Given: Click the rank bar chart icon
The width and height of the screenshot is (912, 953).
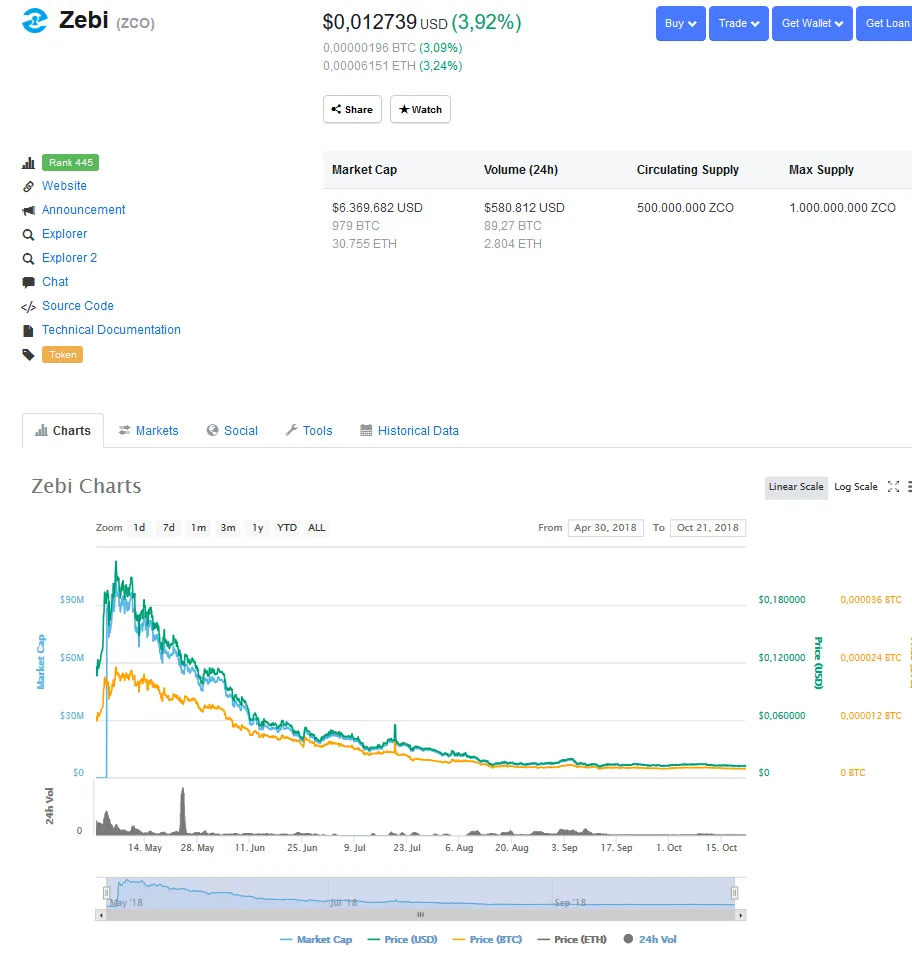Looking at the screenshot, I should pos(28,163).
